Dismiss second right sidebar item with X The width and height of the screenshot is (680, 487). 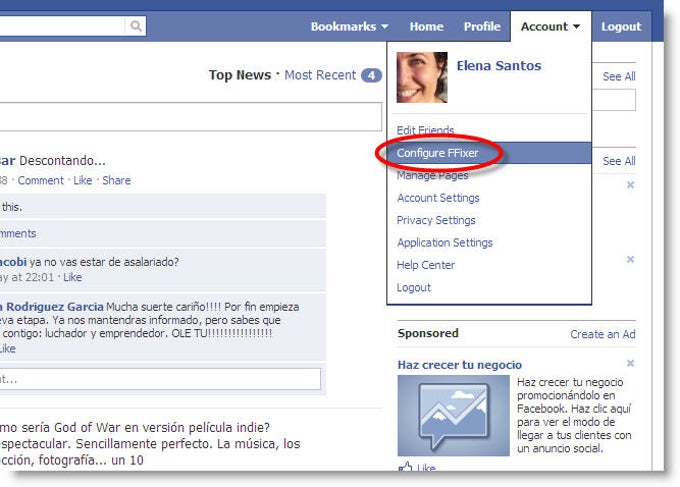tap(630, 259)
